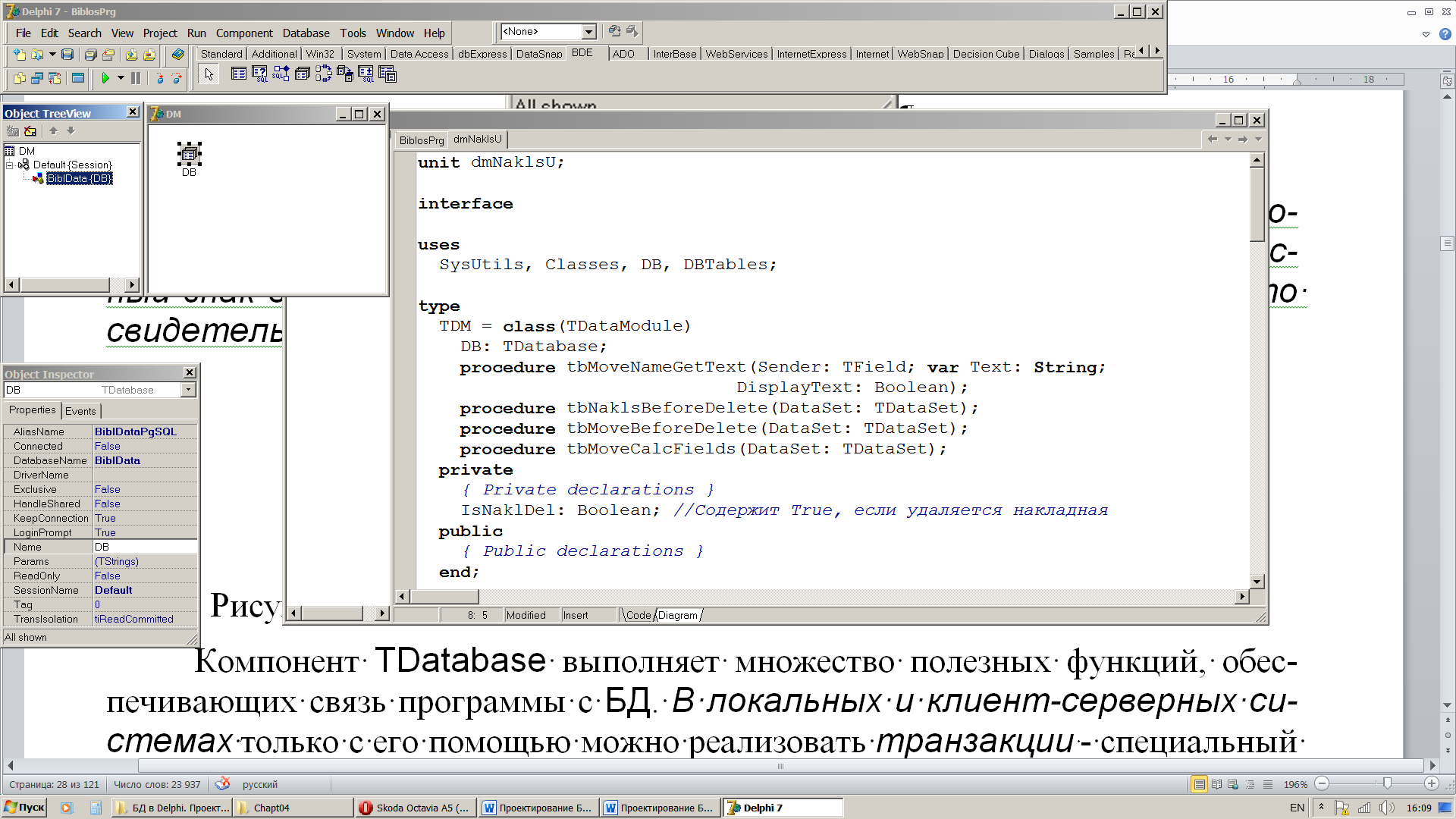Switch to the BiblosPrg editor tab
Image resolution: width=1456 pixels, height=819 pixels.
[x=421, y=140]
